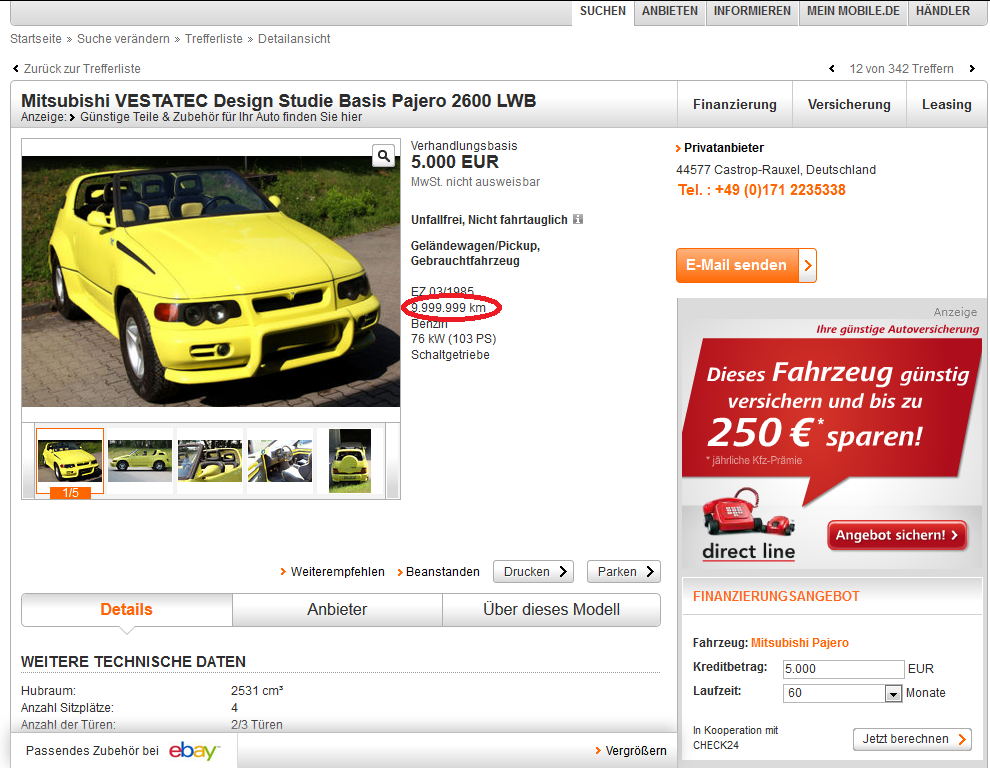
Task: Click Jetzt berechnen button
Action: (912, 739)
